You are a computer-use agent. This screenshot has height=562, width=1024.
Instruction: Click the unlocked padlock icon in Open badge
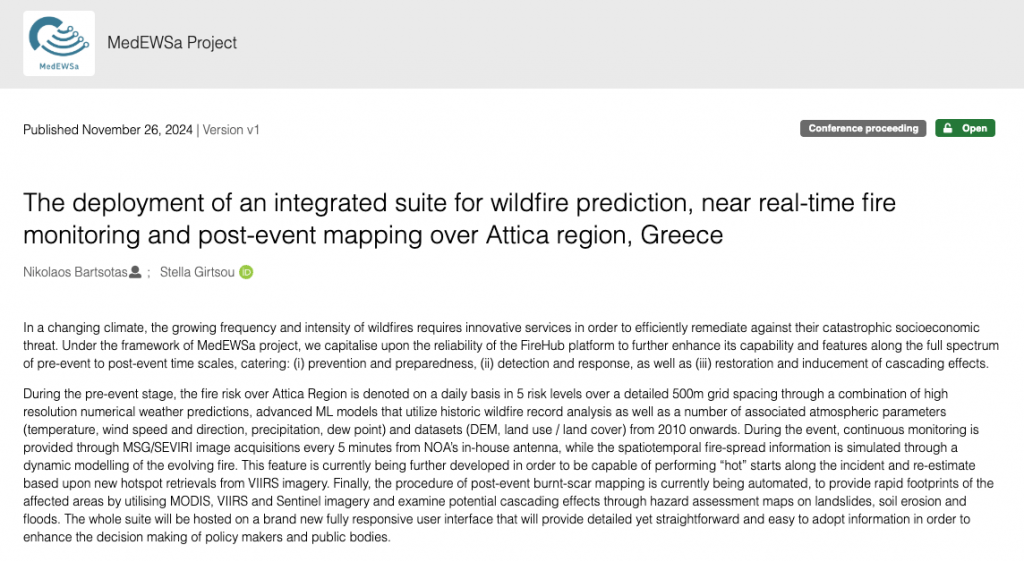click(x=948, y=128)
